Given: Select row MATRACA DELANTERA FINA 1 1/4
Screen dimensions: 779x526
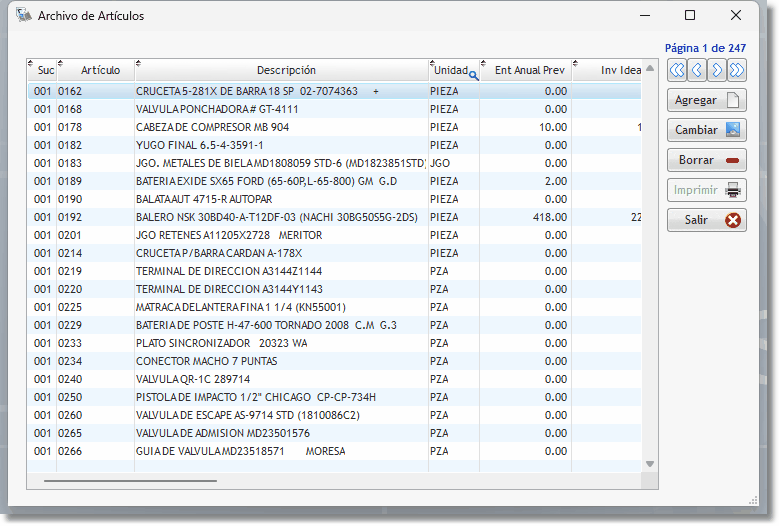Looking at the screenshot, I should [x=334, y=307].
